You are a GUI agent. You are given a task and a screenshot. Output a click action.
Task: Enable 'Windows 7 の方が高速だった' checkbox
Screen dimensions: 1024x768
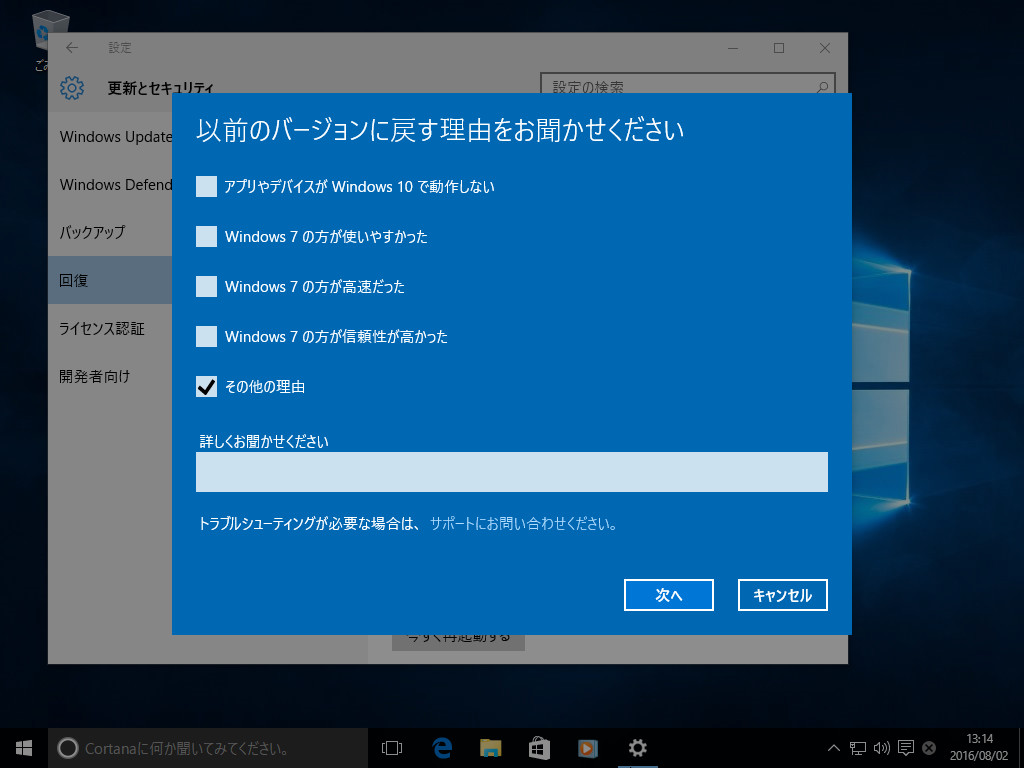click(x=206, y=287)
